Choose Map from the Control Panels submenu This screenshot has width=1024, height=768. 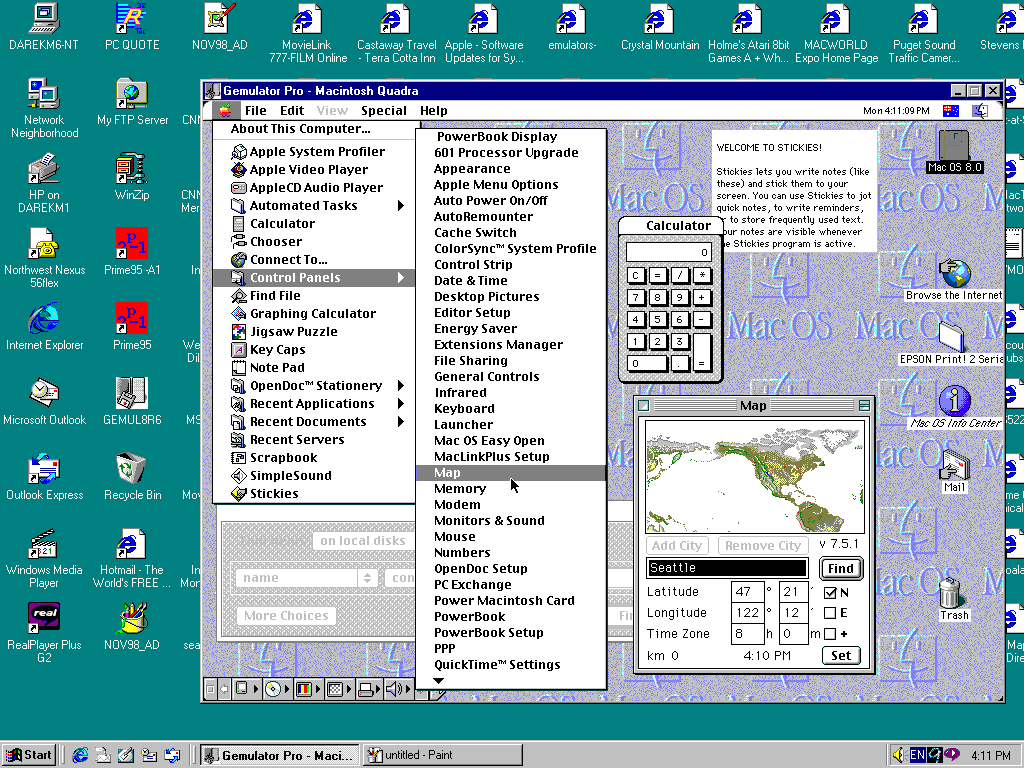click(511, 473)
